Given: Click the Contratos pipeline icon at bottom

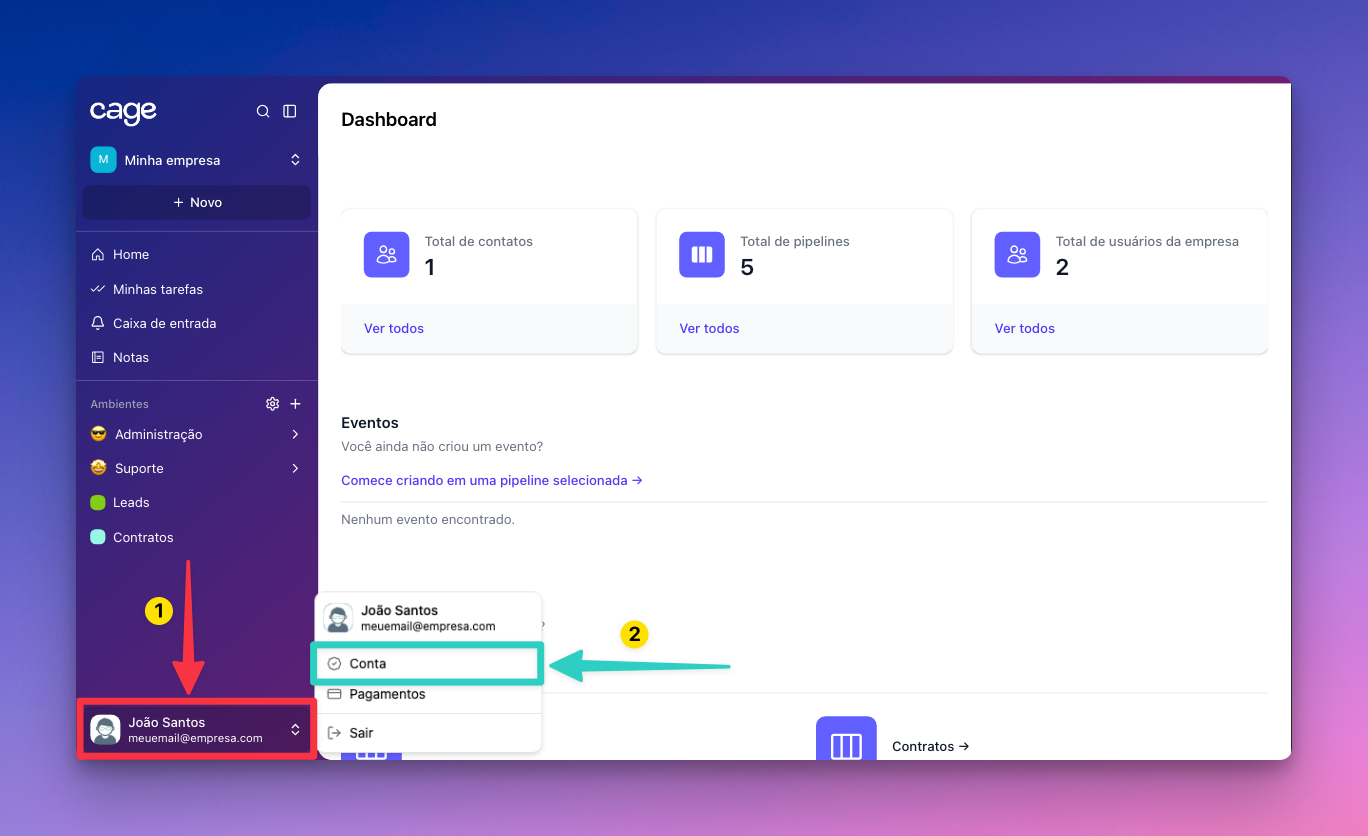Looking at the screenshot, I should (846, 744).
